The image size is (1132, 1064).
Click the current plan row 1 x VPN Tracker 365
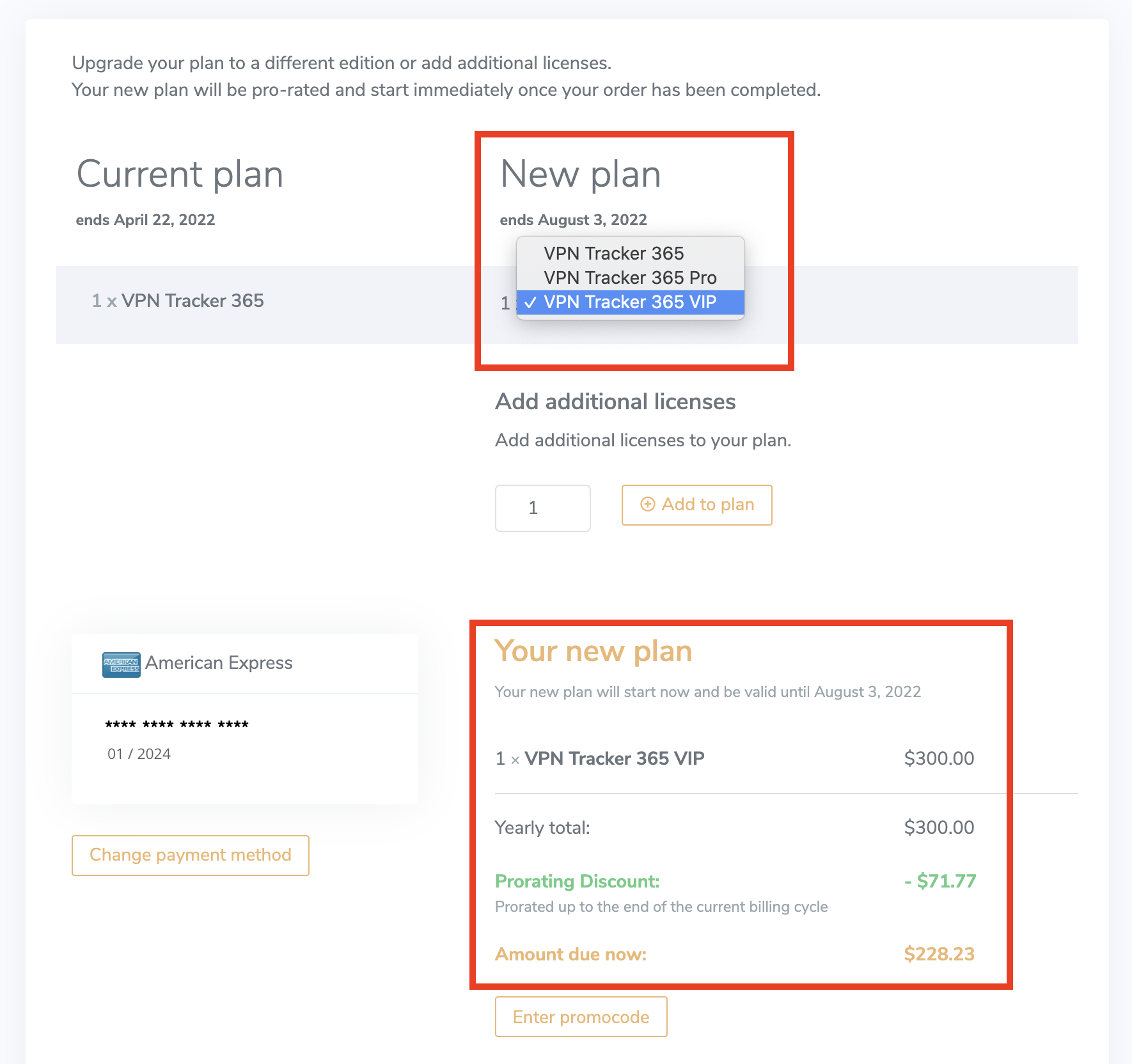(x=178, y=301)
